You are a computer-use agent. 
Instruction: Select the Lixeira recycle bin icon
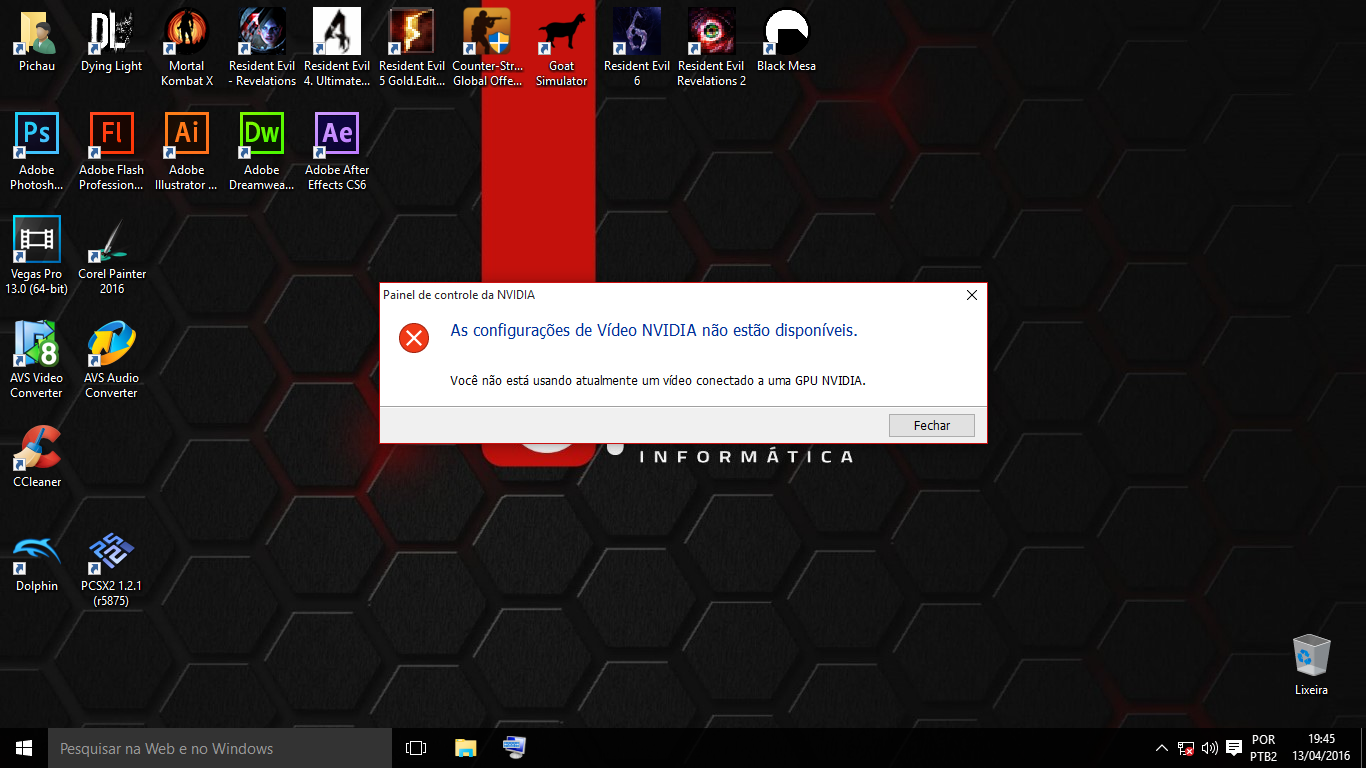pyautogui.click(x=1311, y=665)
